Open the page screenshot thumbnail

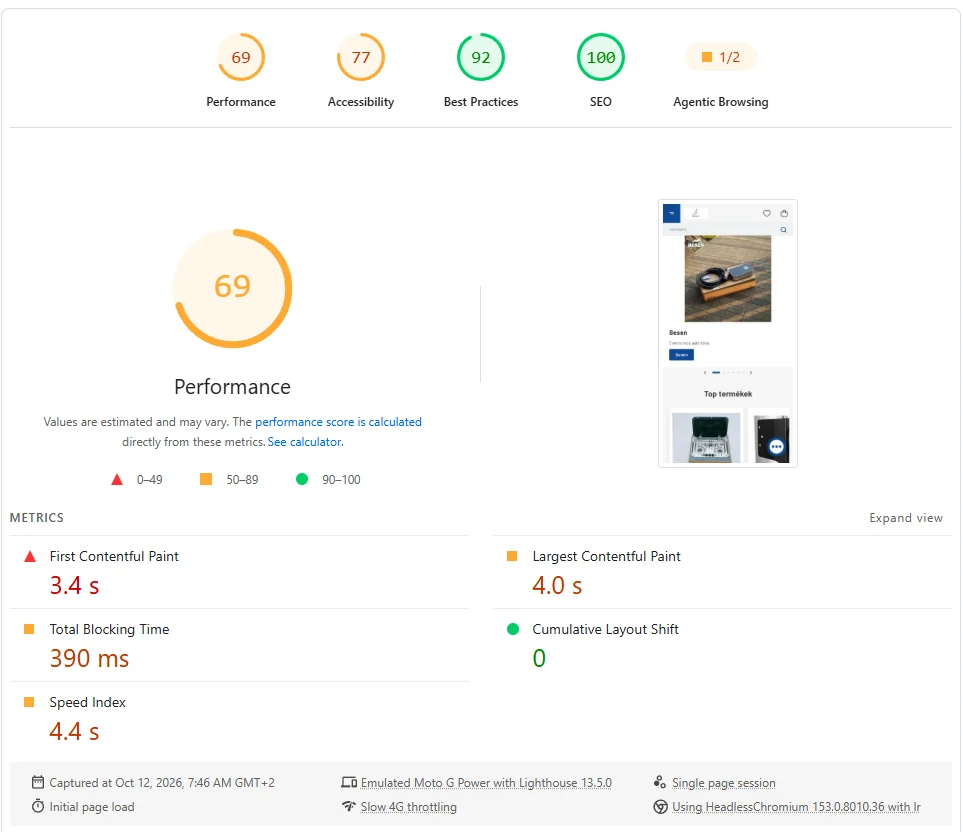pos(728,333)
